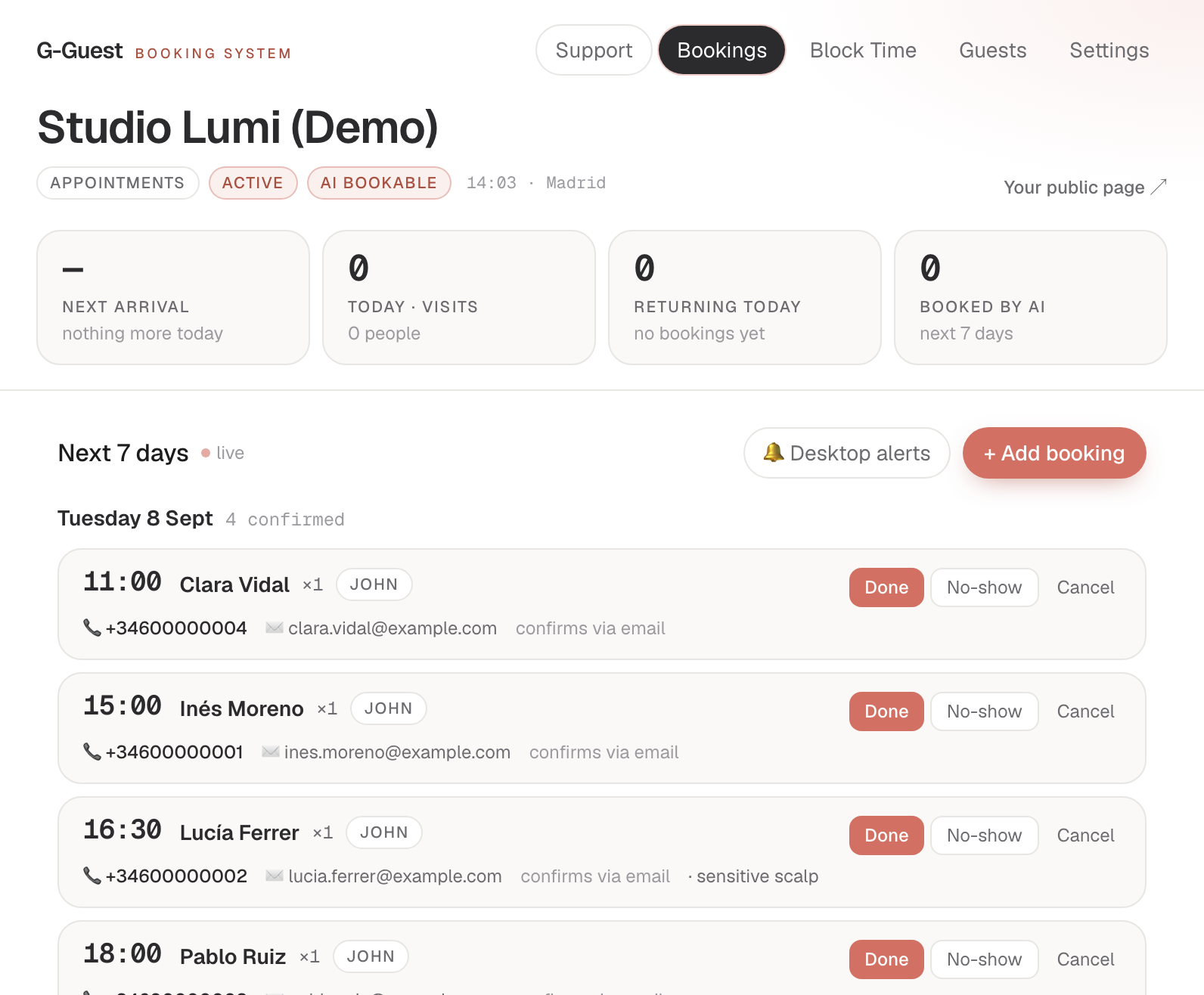
Task: Mark Clara Vidal's booking as Done
Action: 886,587
